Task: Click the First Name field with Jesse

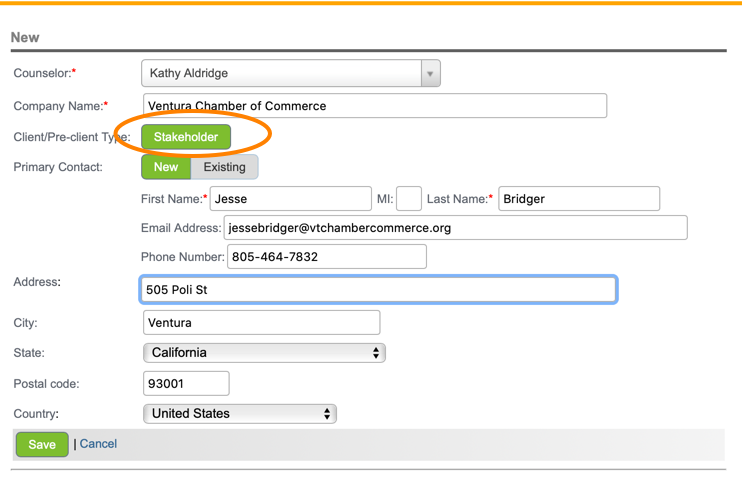Action: click(x=290, y=199)
